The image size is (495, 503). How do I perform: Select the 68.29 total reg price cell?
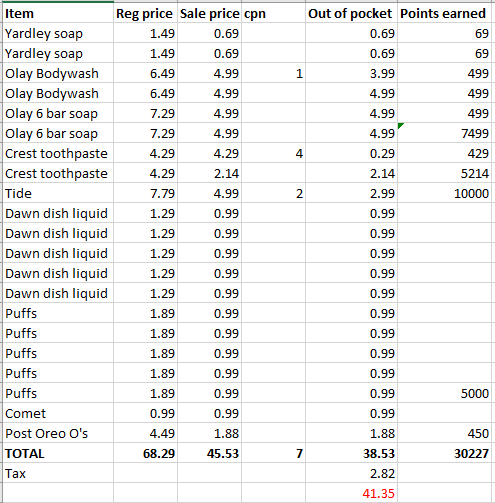click(x=145, y=453)
